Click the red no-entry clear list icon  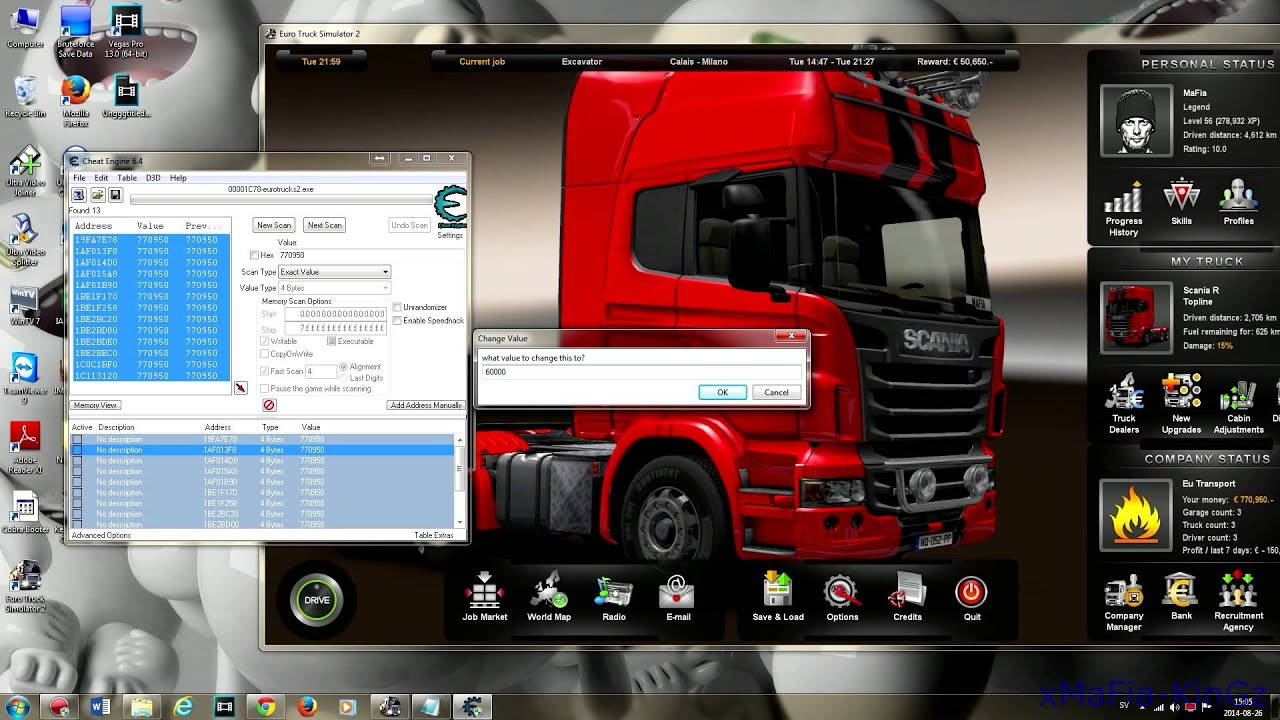[269, 405]
